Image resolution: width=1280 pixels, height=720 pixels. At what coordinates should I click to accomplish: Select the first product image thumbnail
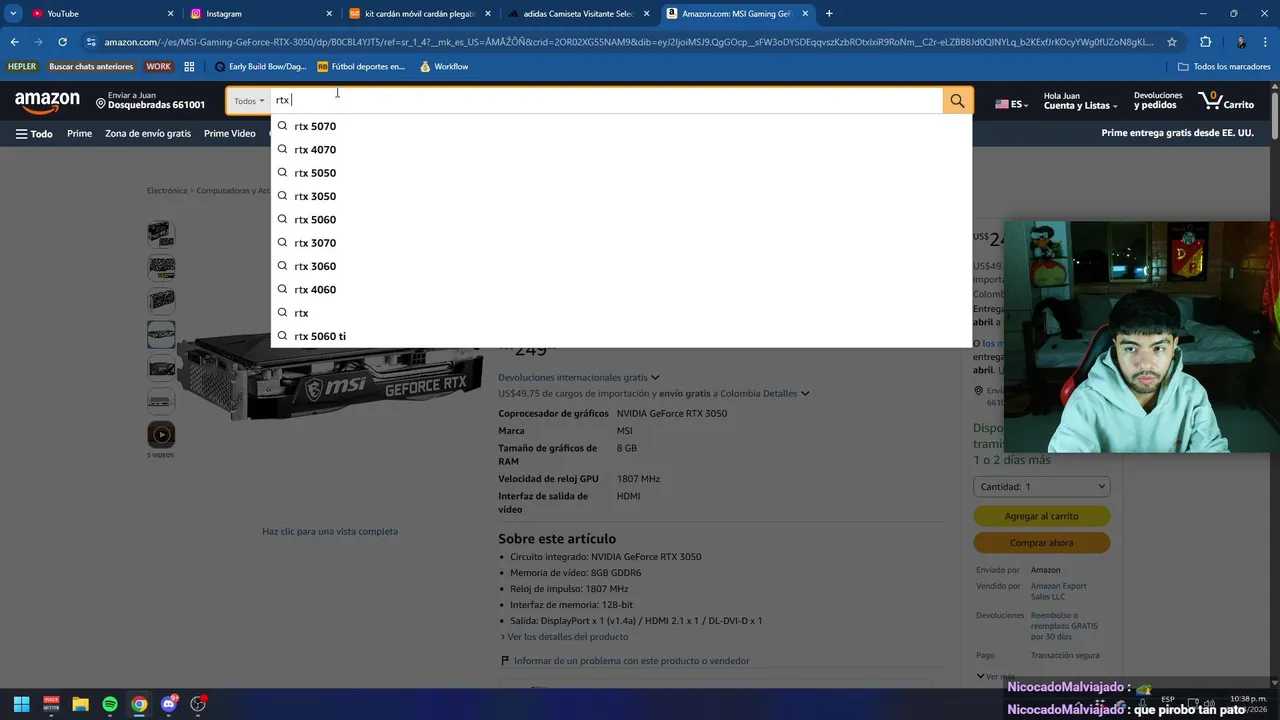click(161, 234)
